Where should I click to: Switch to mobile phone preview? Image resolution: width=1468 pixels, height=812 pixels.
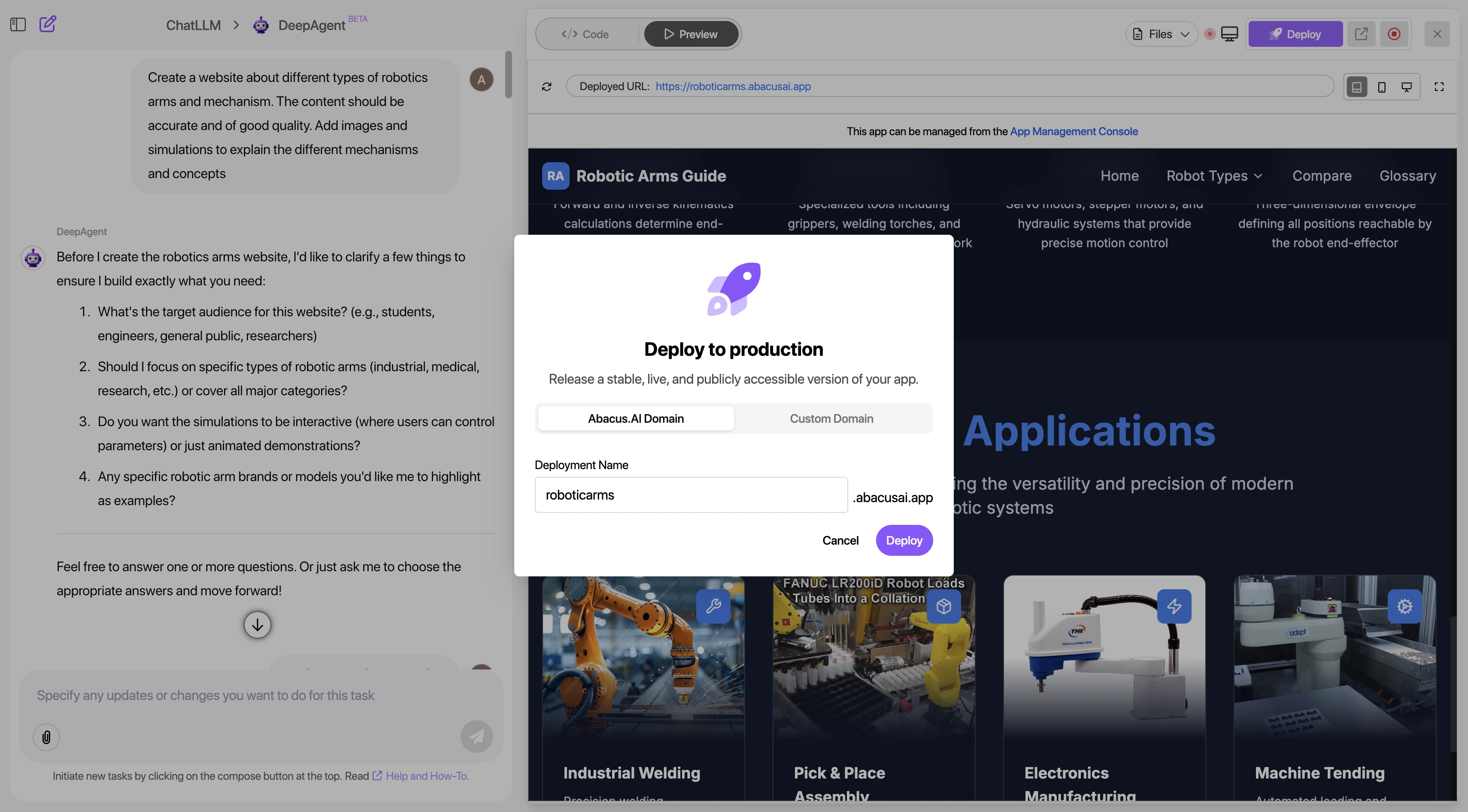click(x=1381, y=87)
